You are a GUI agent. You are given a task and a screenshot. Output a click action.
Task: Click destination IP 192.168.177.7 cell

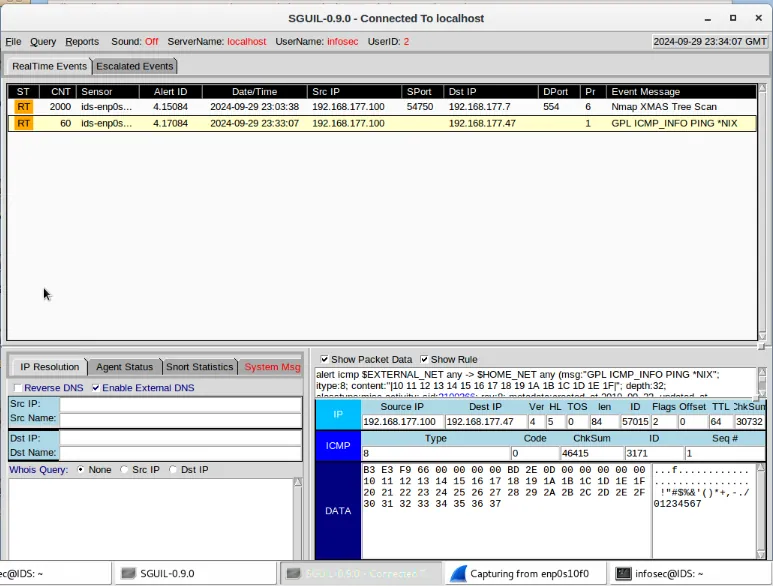[x=479, y=106]
